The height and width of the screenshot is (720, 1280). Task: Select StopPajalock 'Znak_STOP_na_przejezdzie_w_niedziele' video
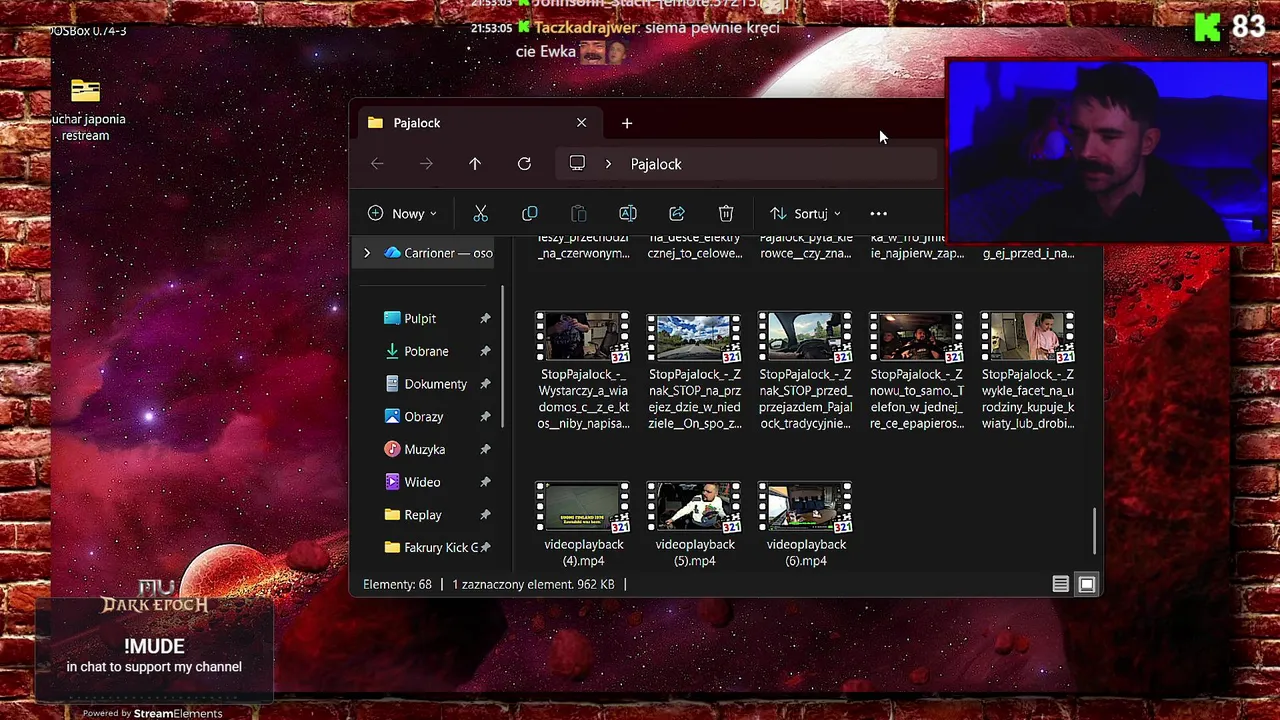coord(694,372)
